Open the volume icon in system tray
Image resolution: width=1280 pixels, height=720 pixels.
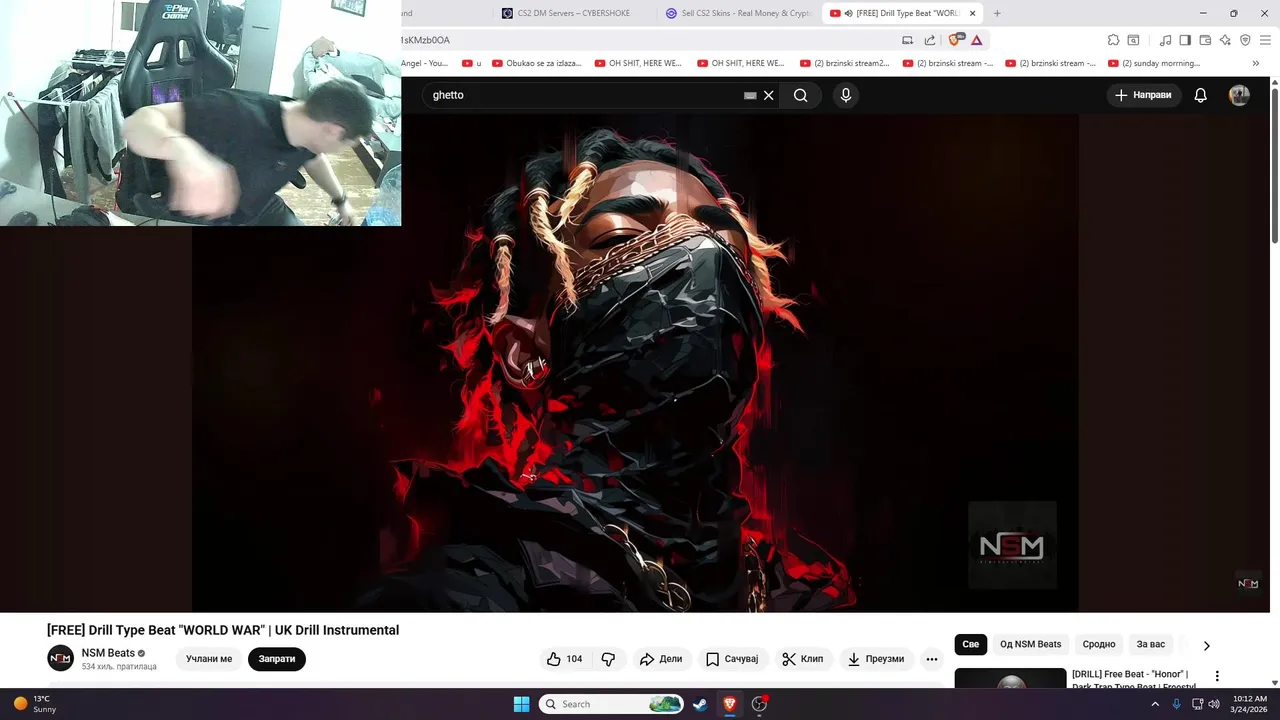pyautogui.click(x=1214, y=704)
